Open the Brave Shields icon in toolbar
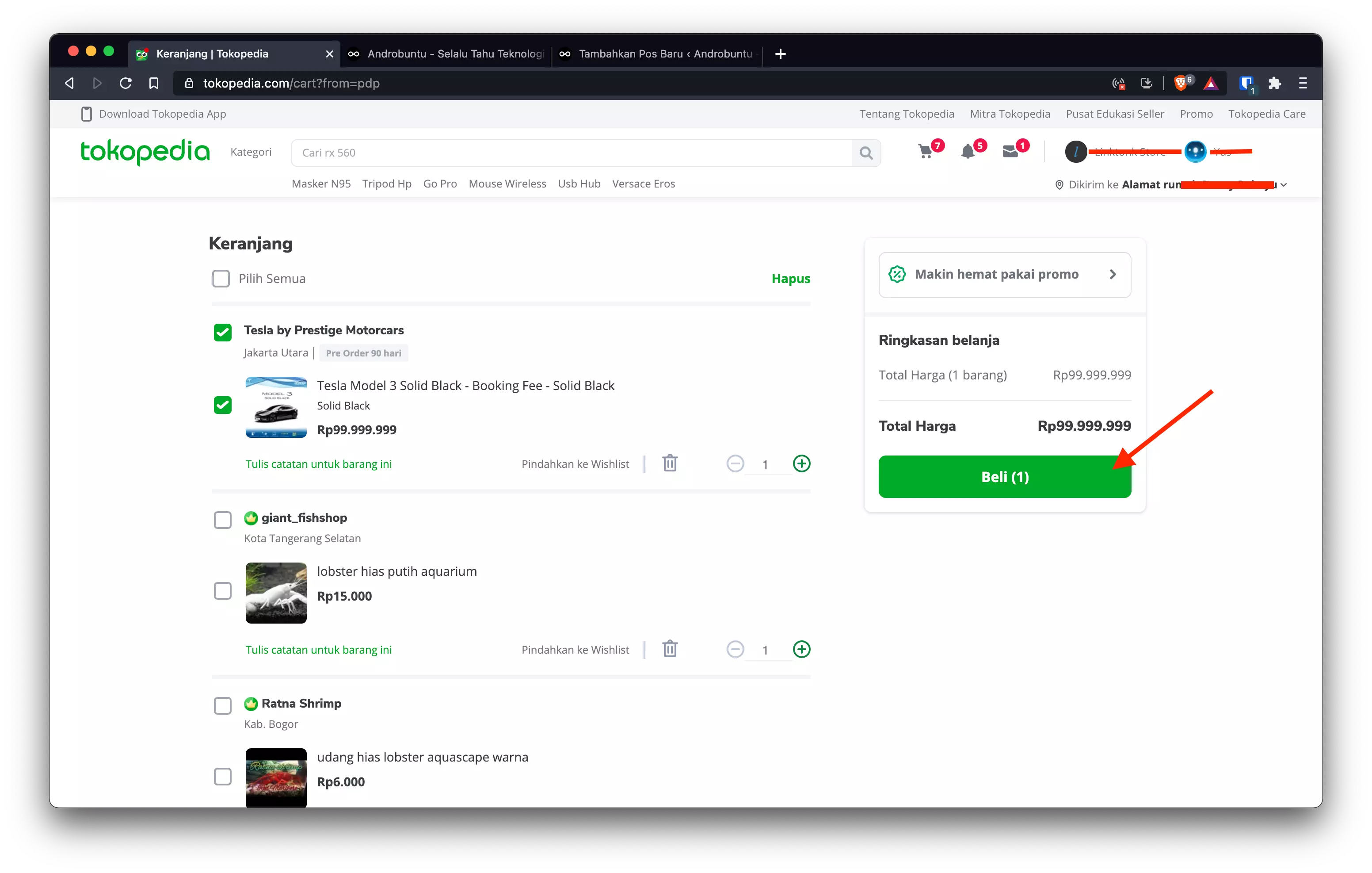 (x=1181, y=83)
